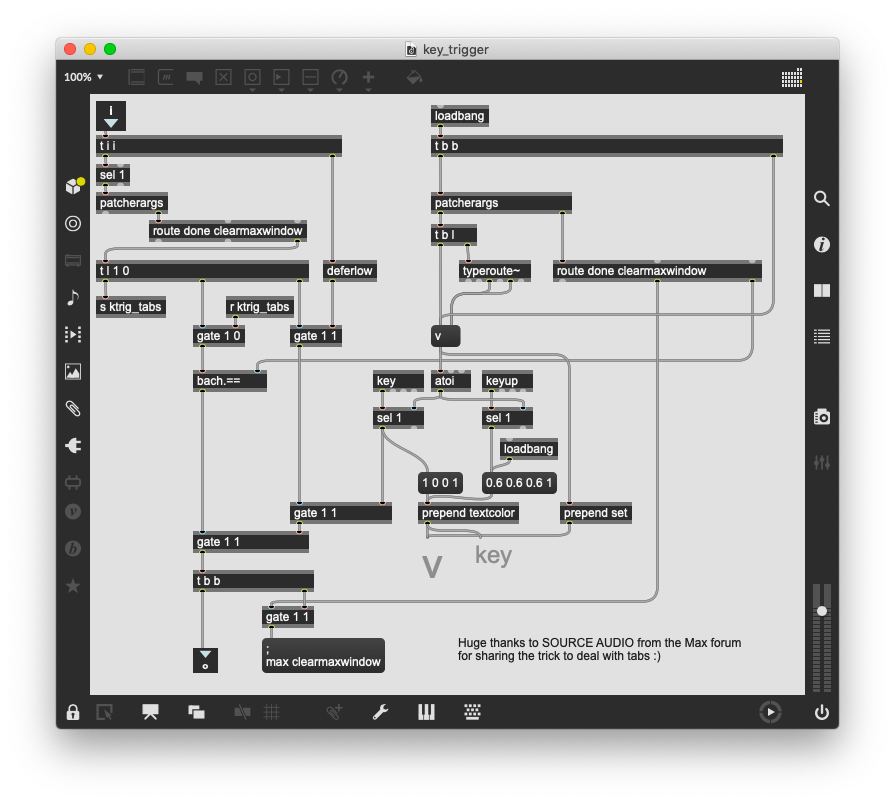Open the Inspector info icon
The width and height of the screenshot is (895, 803).
(x=821, y=245)
